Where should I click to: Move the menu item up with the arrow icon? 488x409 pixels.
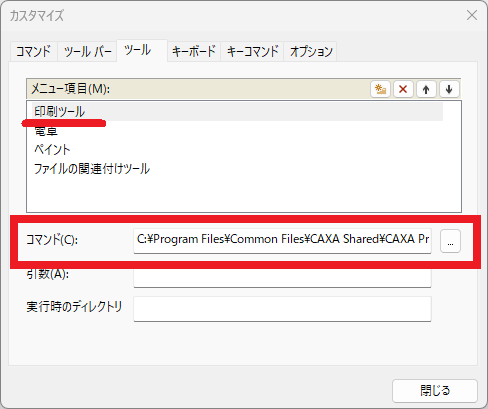tap(426, 89)
